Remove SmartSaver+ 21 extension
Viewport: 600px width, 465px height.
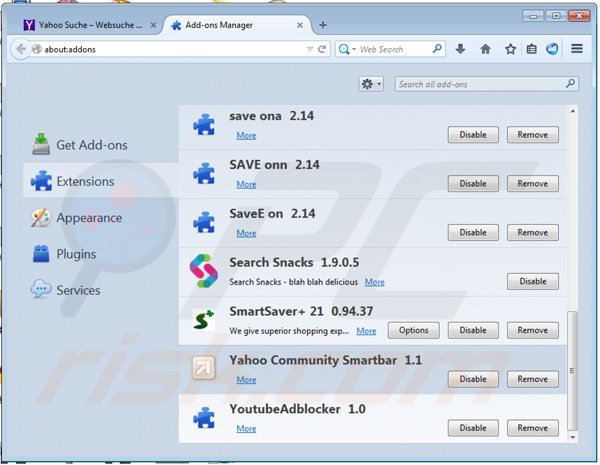[x=533, y=330]
